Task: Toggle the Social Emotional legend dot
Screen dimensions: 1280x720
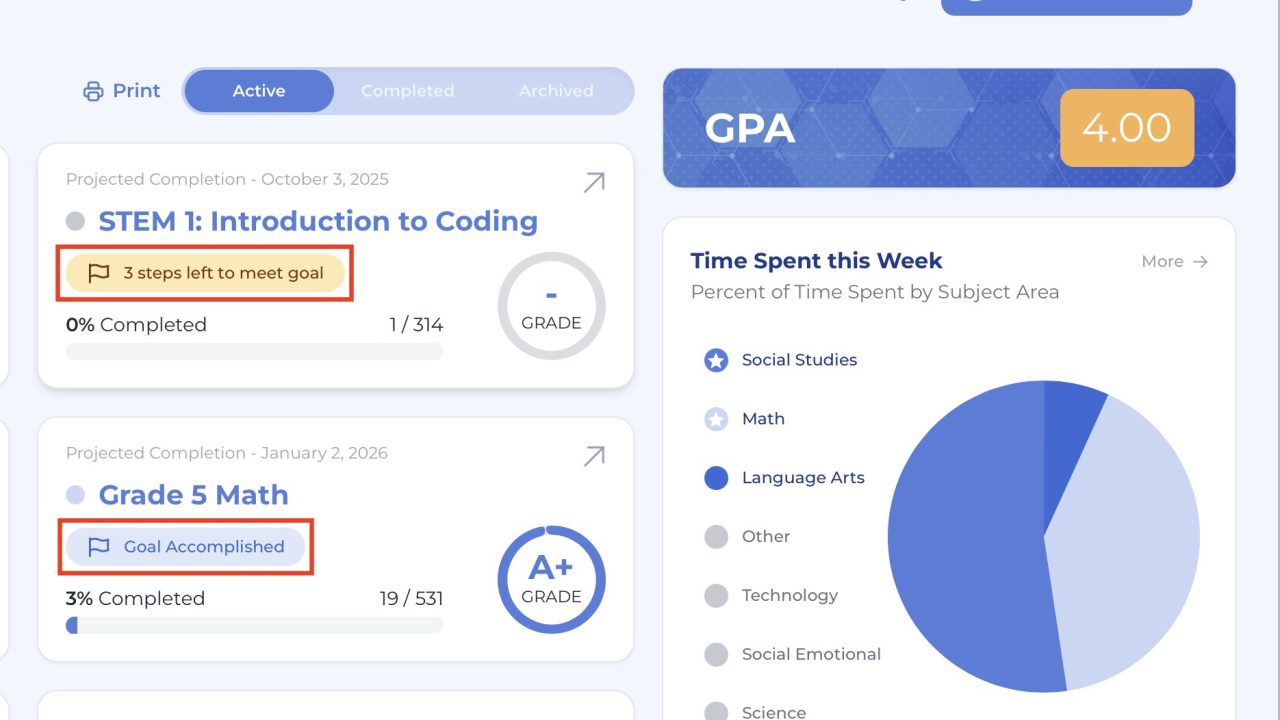Action: pyautogui.click(x=716, y=655)
